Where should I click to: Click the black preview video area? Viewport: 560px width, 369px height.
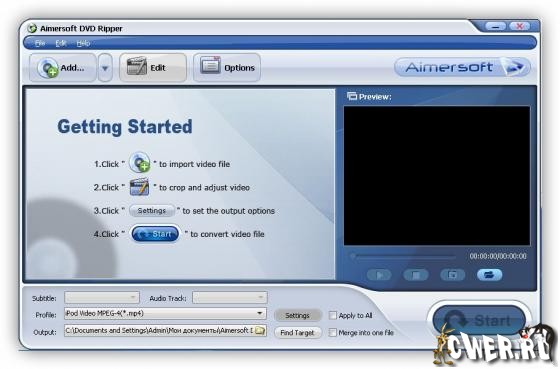coord(437,176)
